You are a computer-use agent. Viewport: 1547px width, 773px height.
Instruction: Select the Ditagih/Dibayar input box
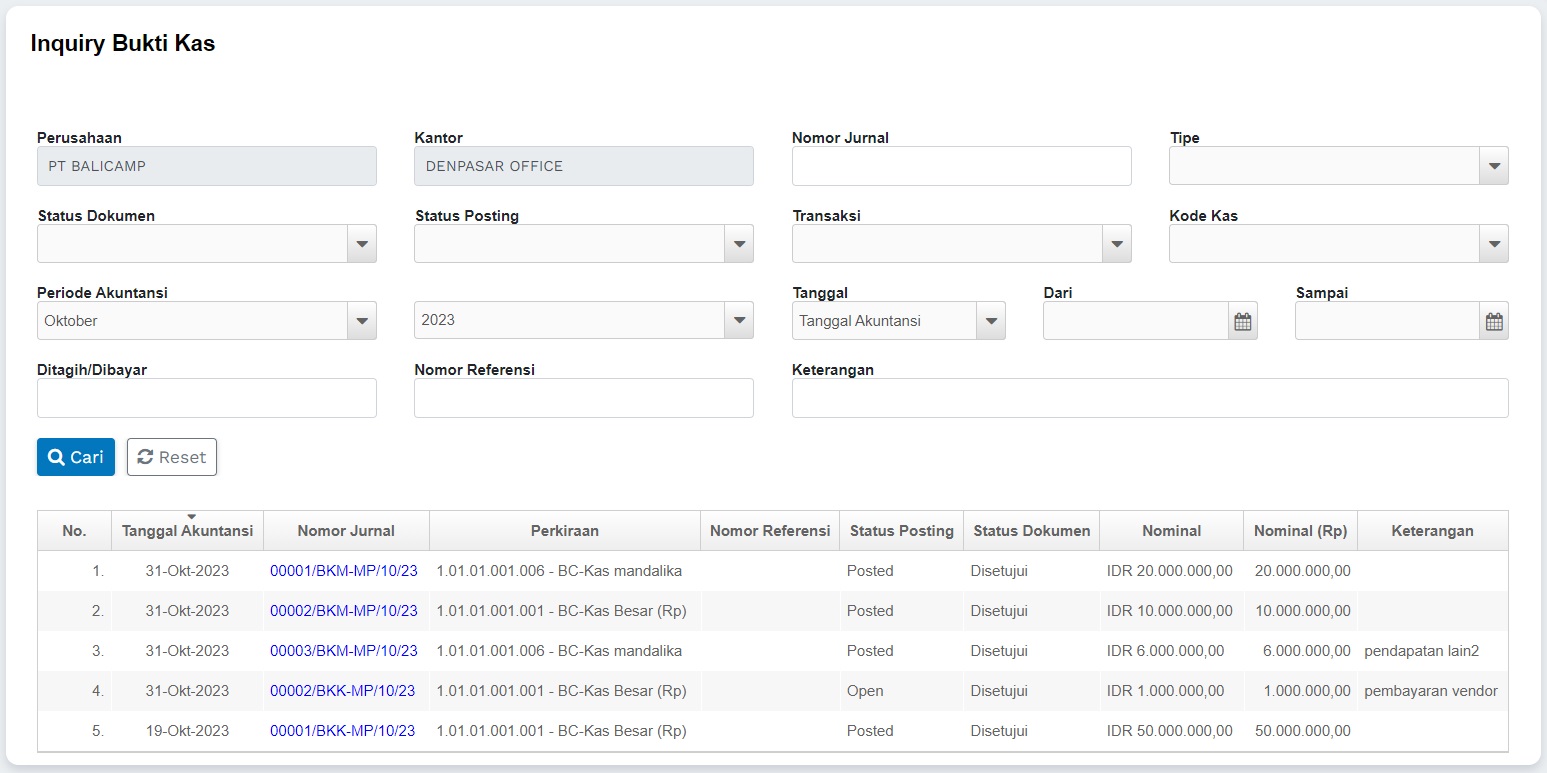[207, 398]
